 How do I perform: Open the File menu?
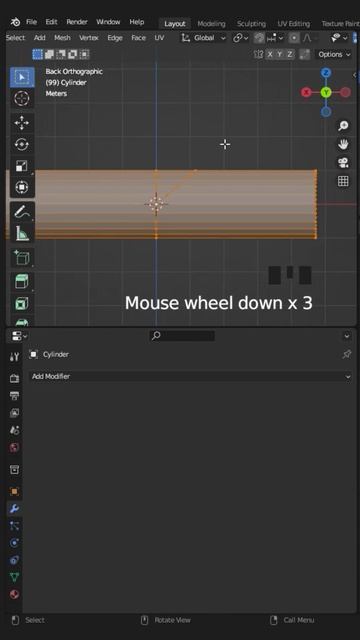coord(31,22)
